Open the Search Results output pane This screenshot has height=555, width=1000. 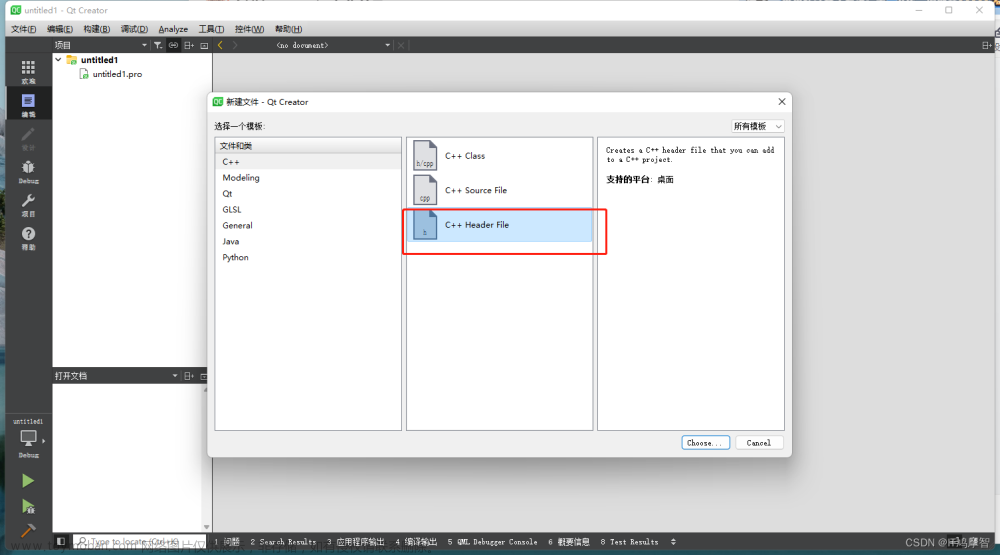[283, 542]
